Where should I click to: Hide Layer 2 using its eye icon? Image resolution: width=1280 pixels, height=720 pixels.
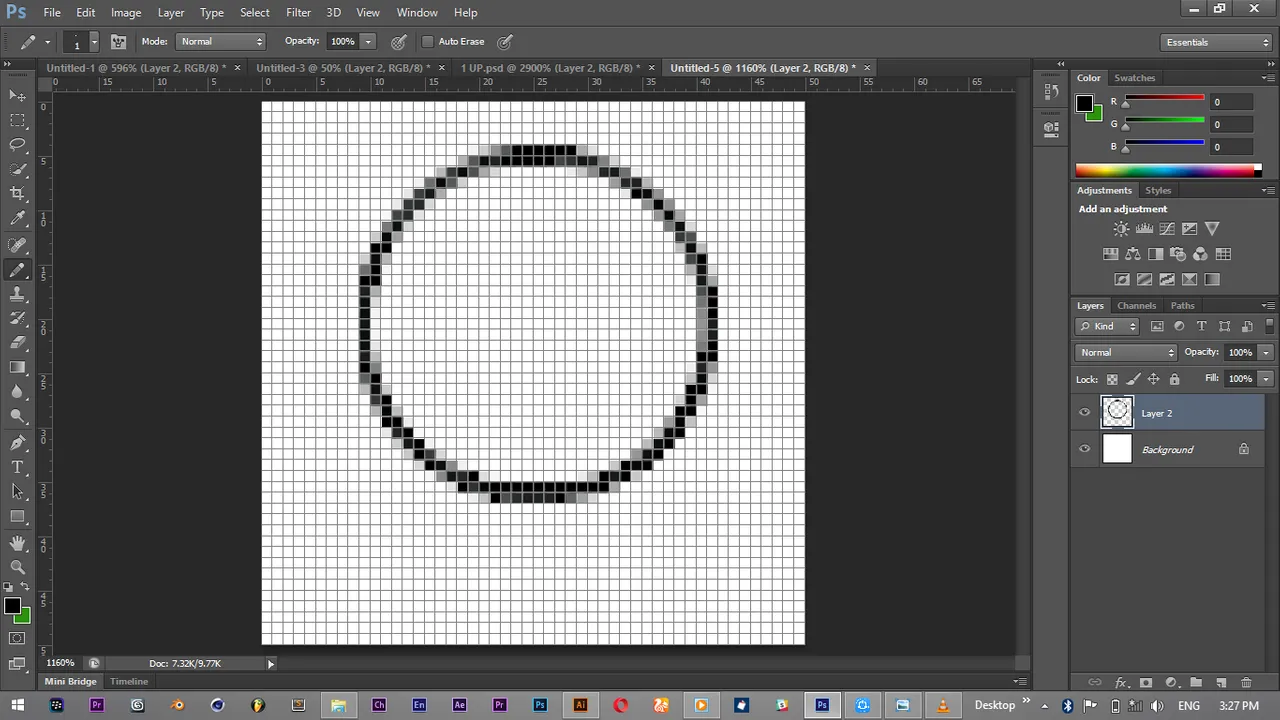point(1085,413)
